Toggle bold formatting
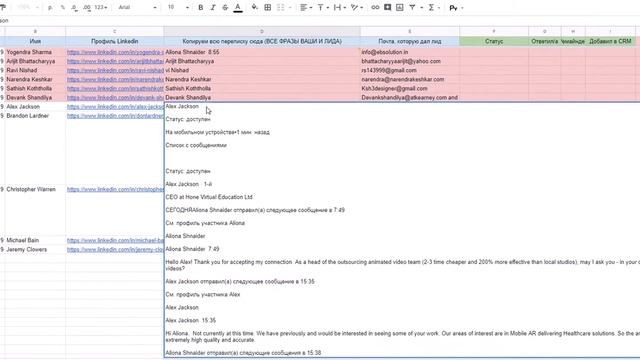Viewport: 640px width, 360px height. [x=200, y=7]
